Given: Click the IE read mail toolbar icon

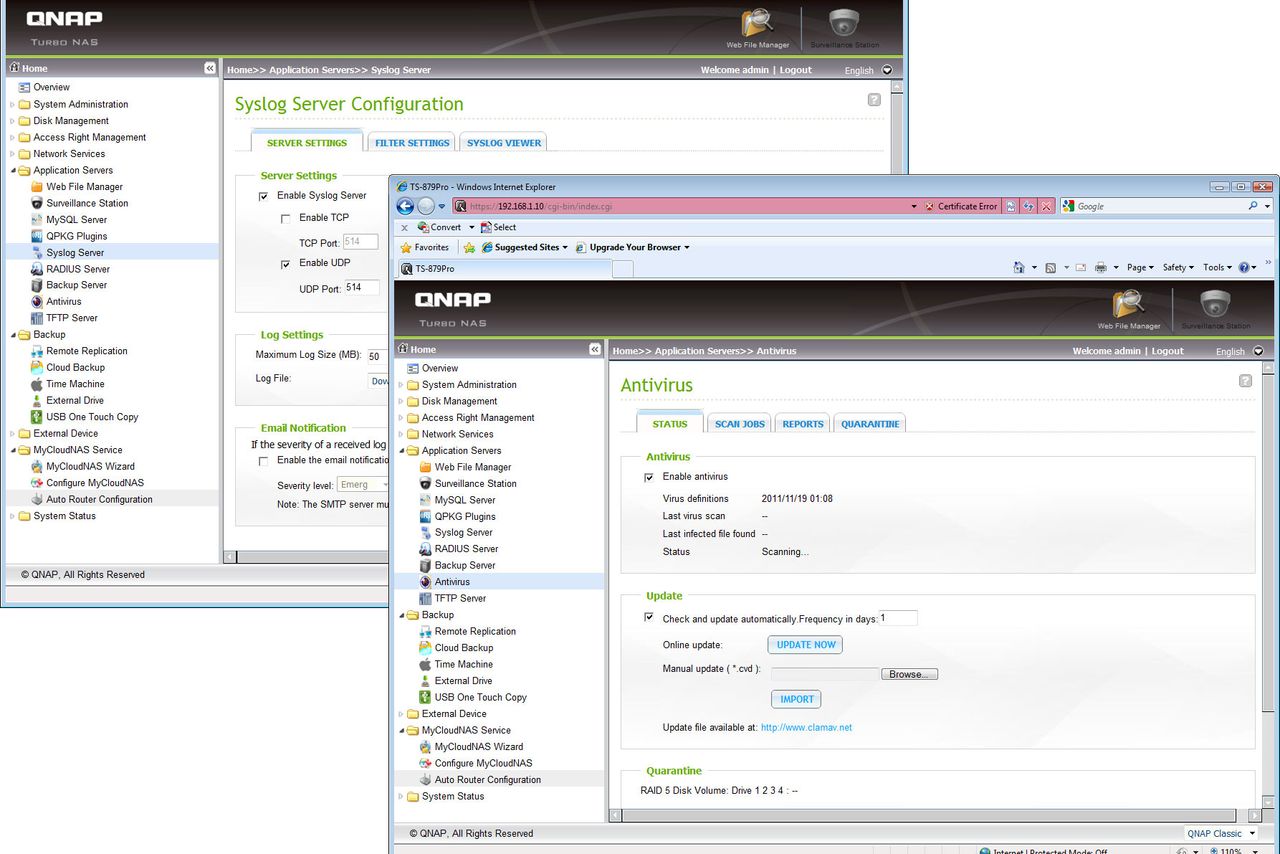Looking at the screenshot, I should click(1080, 267).
